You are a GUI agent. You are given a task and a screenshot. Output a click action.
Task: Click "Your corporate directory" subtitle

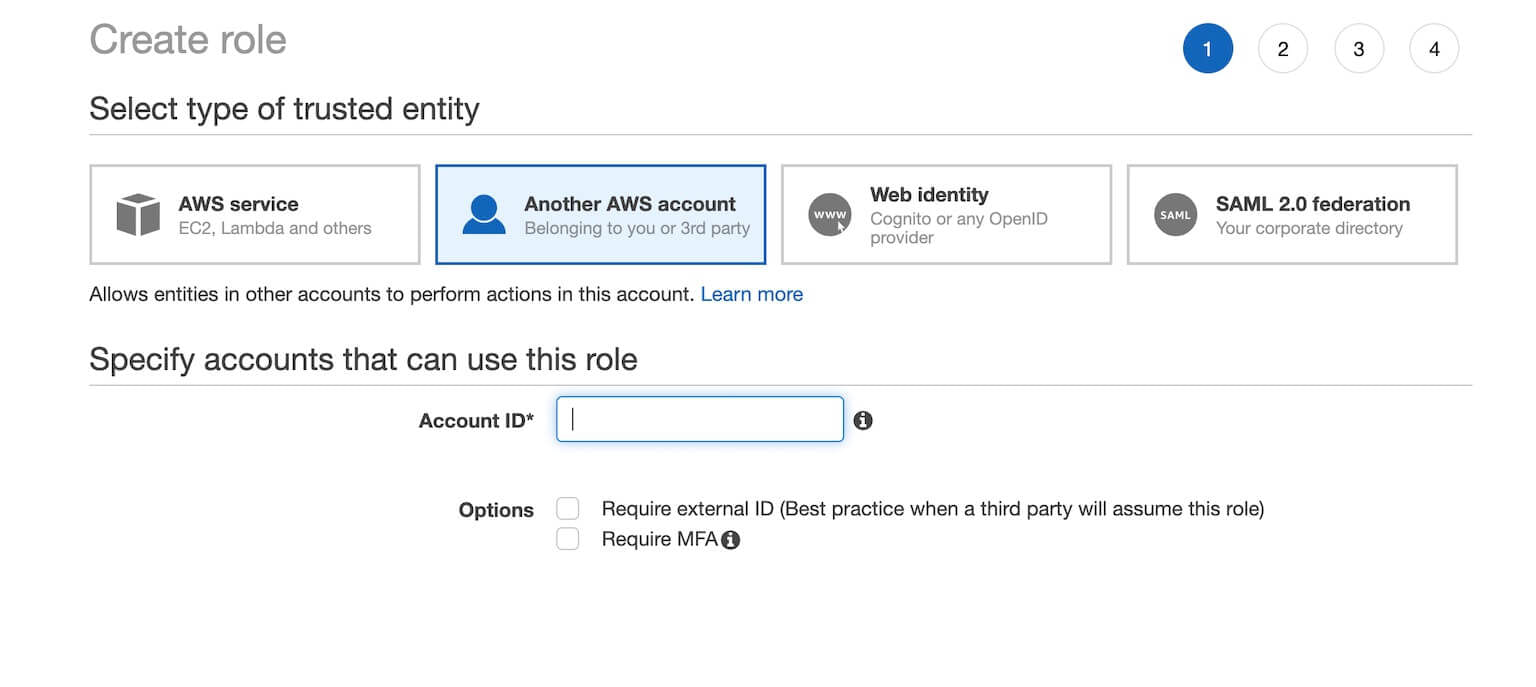point(1309,228)
